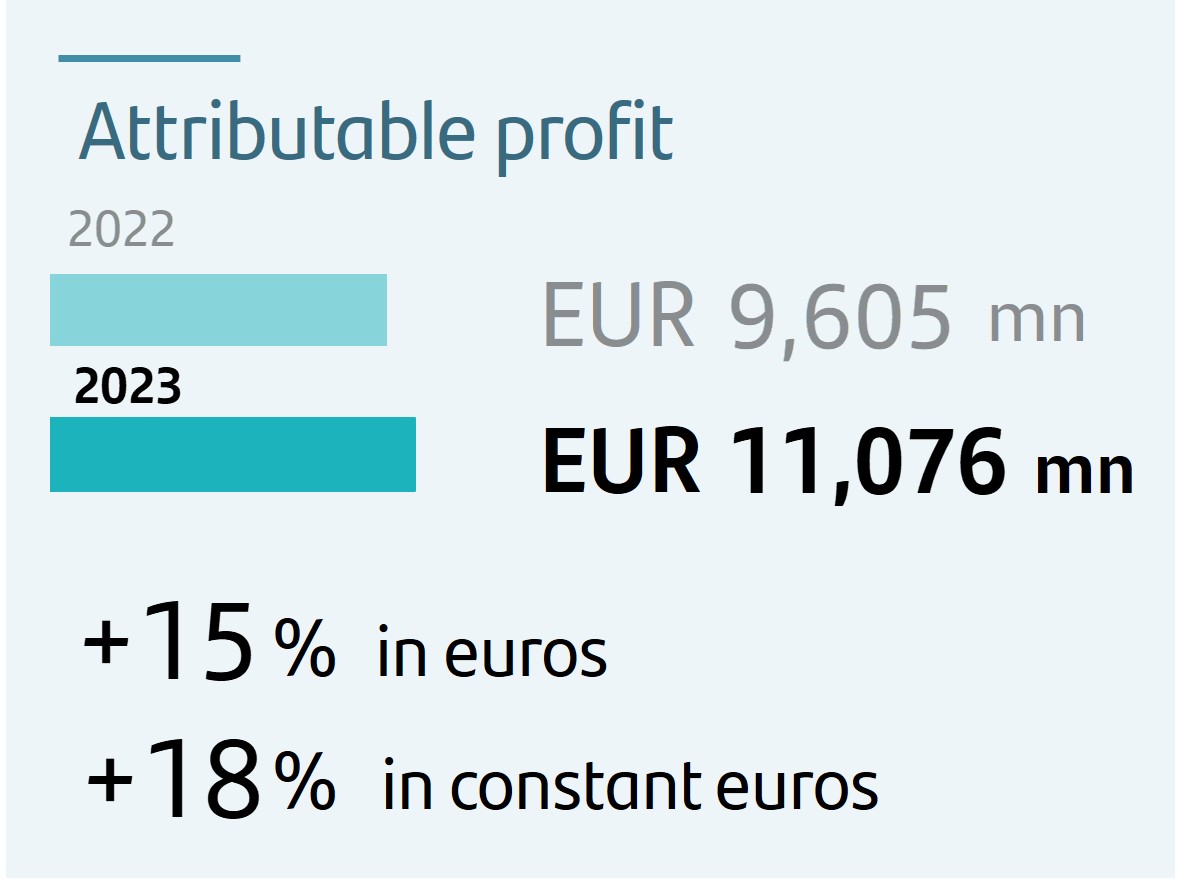Select the bold 2023 year label
1182x893 pixels.
coord(127,387)
